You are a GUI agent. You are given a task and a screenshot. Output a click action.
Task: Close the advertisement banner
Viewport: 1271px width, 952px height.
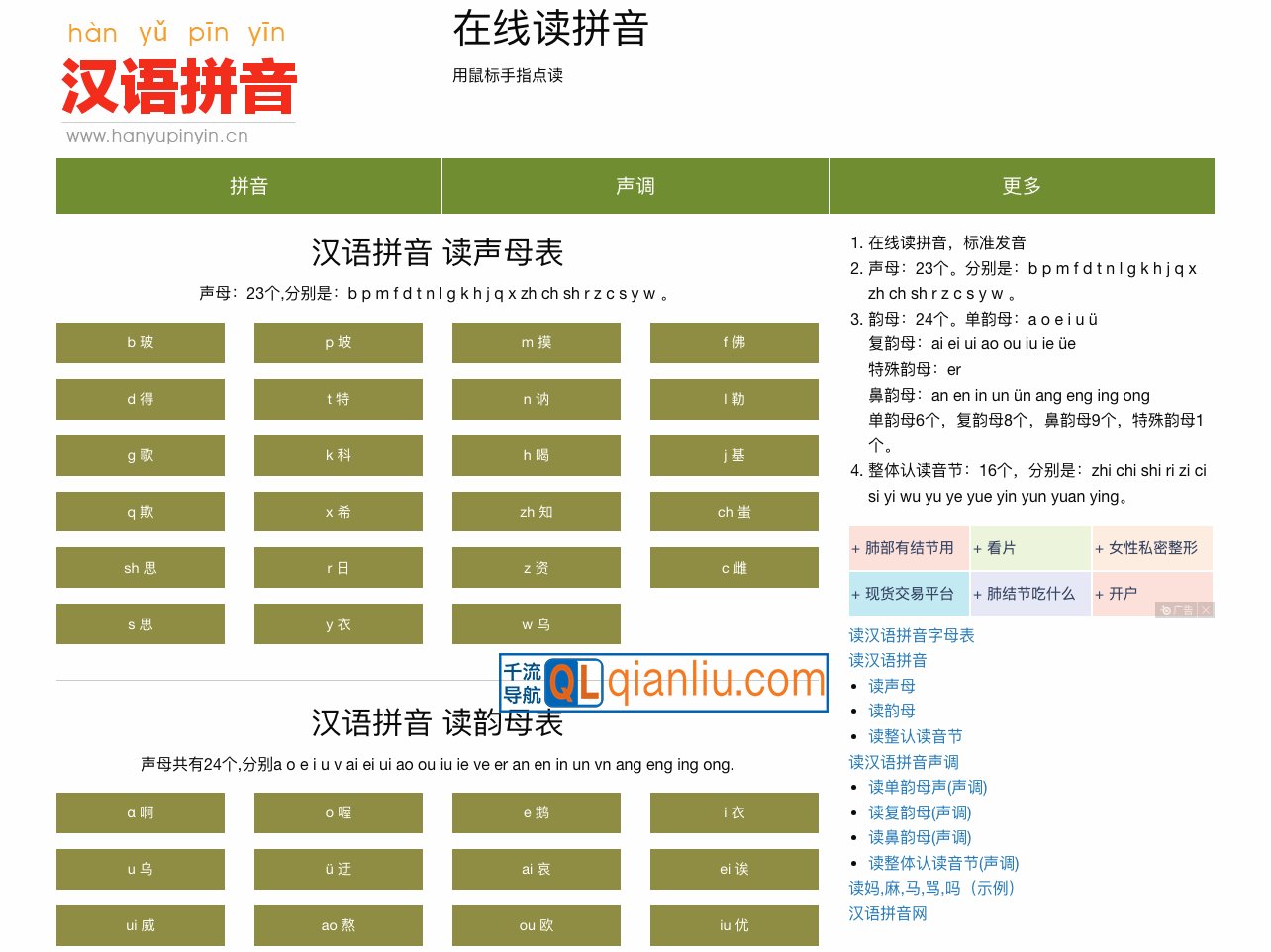(x=1206, y=610)
